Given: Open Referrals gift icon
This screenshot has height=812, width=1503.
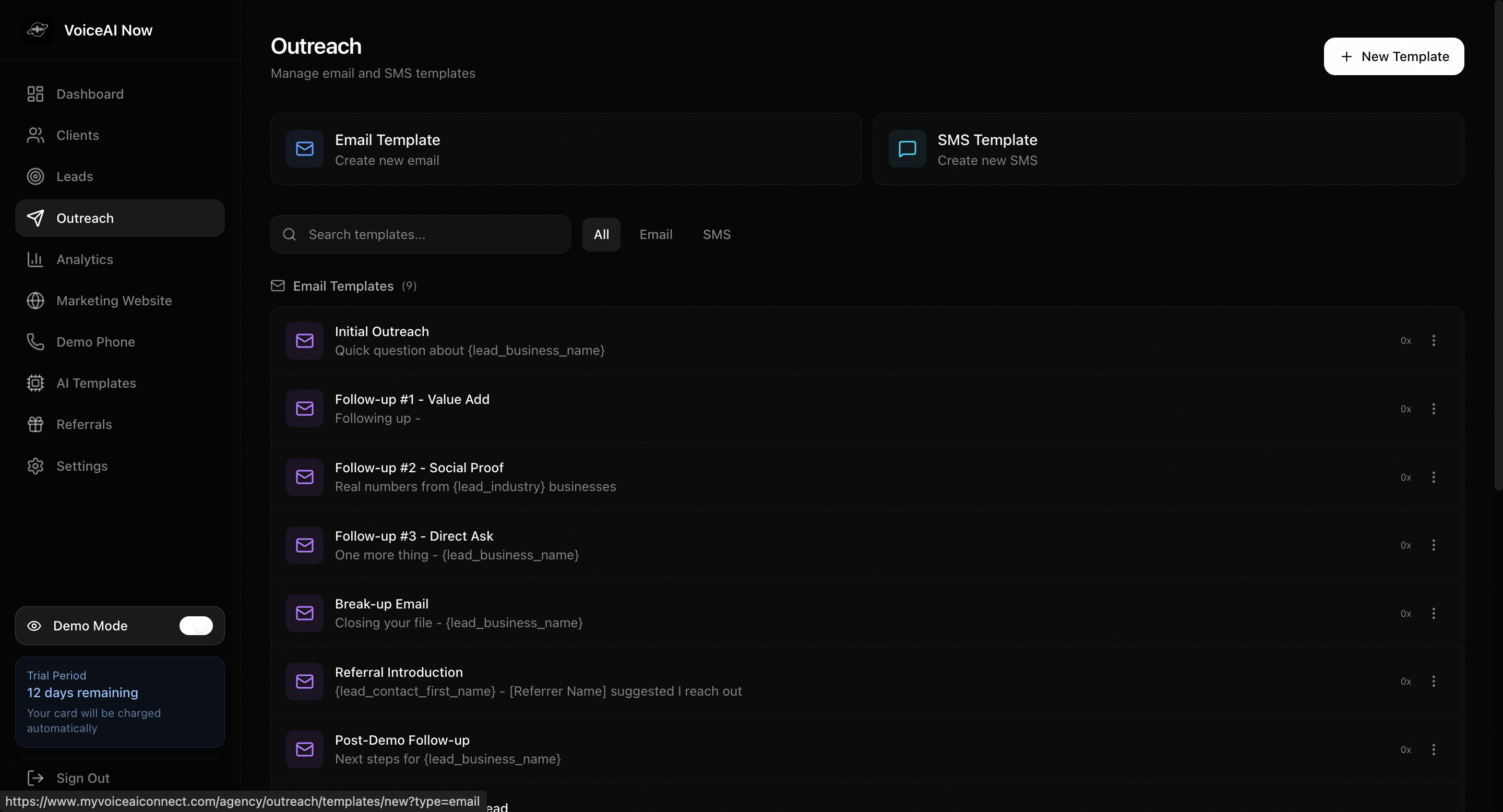Looking at the screenshot, I should (x=35, y=424).
